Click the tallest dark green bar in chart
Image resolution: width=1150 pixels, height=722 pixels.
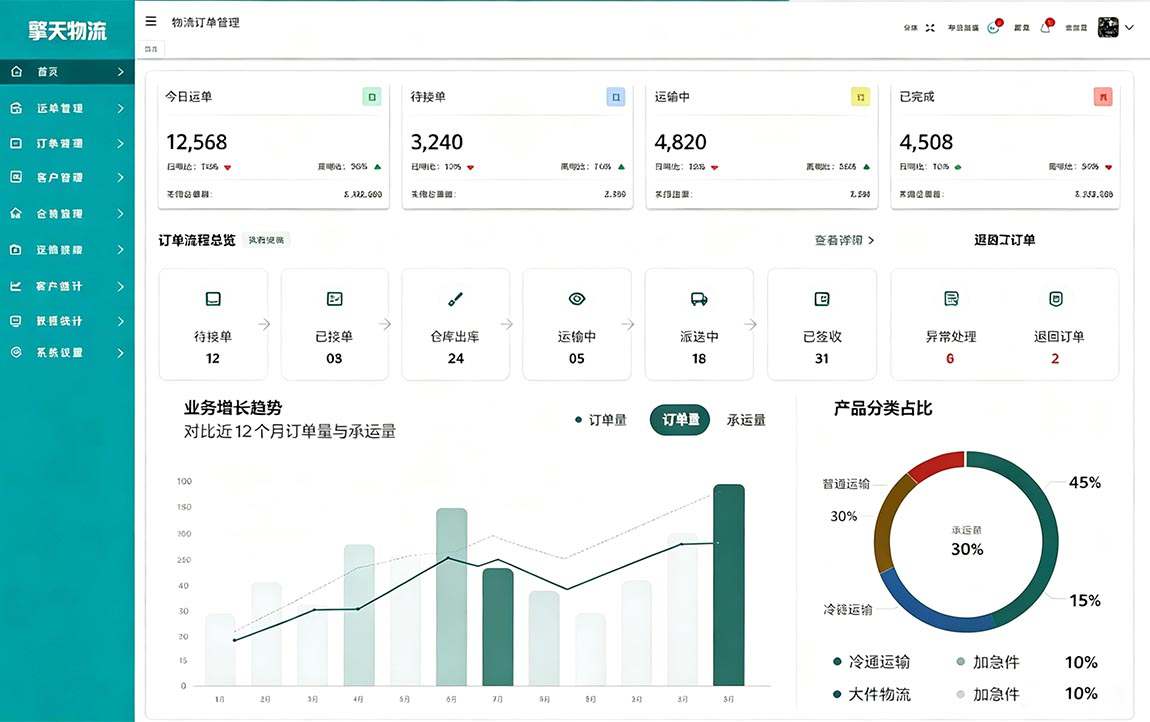coord(728,585)
